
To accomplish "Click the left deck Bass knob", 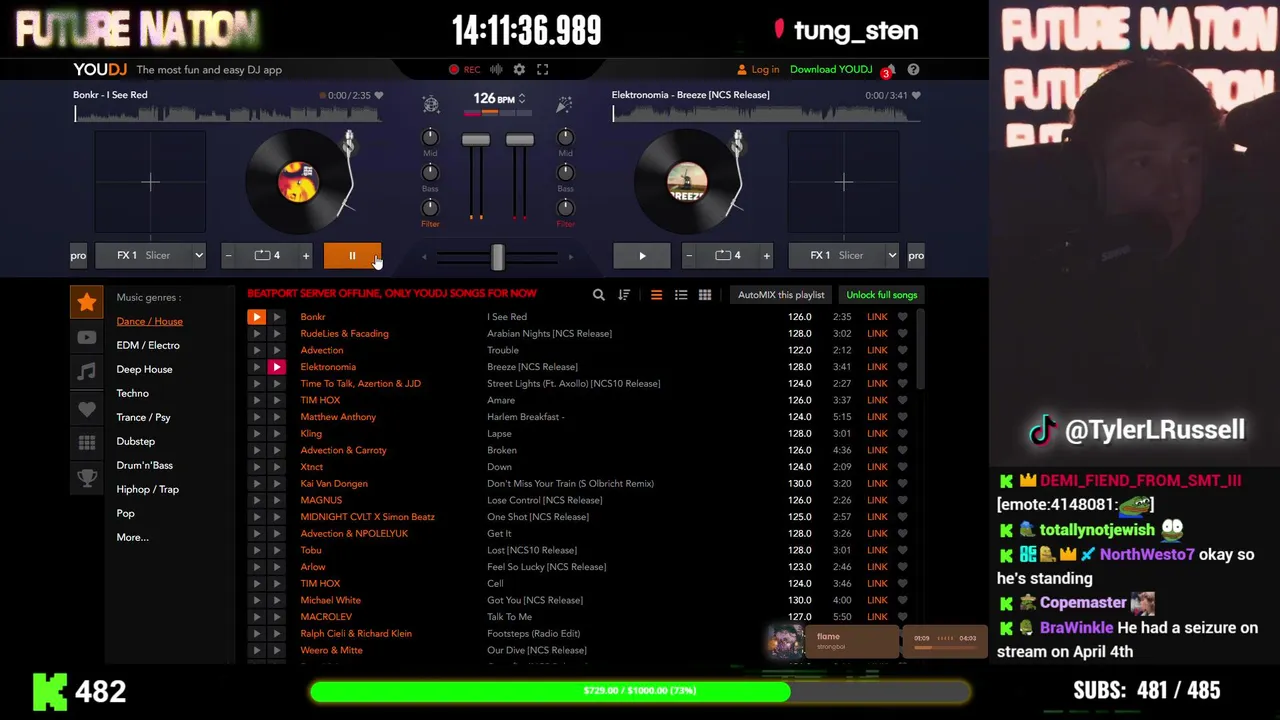I will [430, 172].
